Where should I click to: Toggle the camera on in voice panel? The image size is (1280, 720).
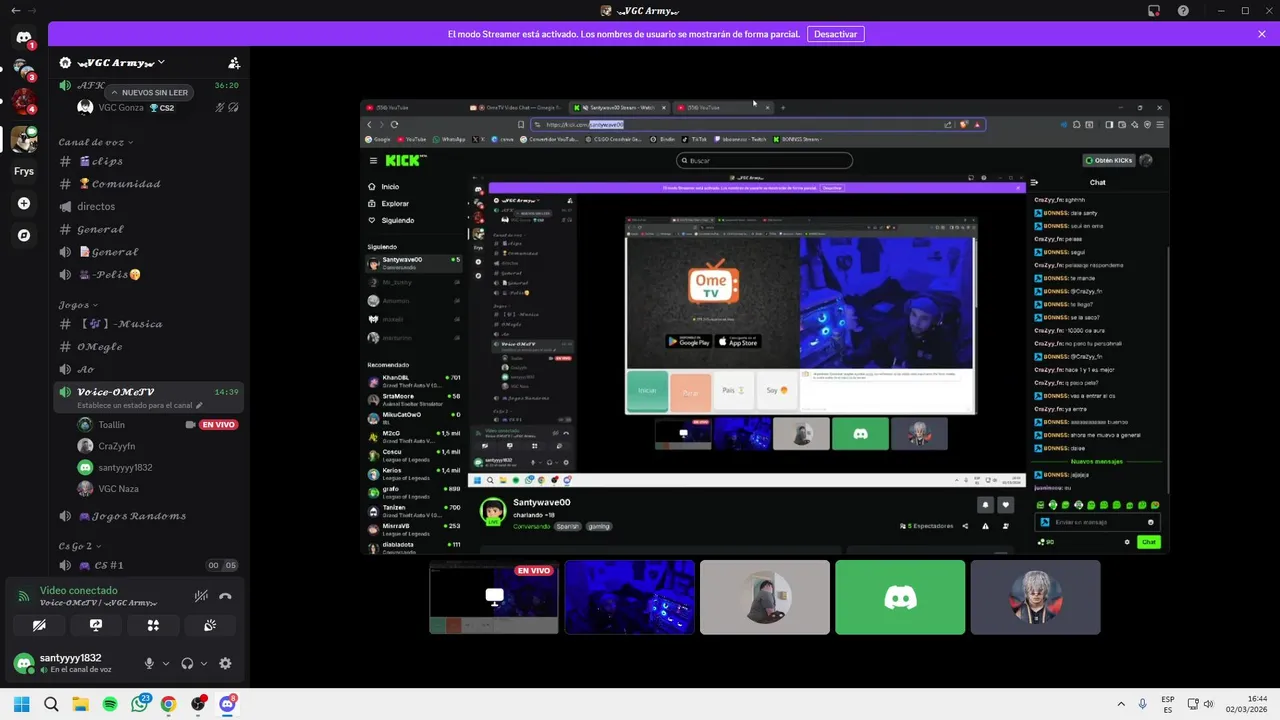[39, 625]
